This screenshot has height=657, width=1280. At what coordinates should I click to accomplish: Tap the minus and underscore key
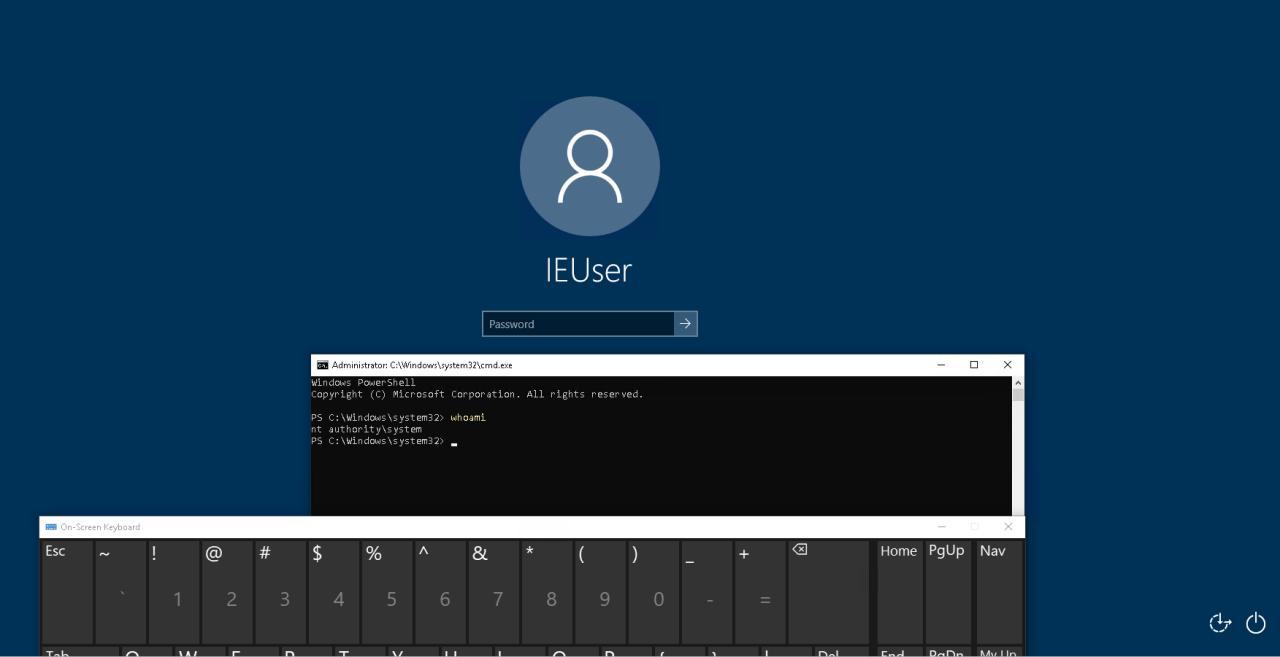tap(707, 592)
